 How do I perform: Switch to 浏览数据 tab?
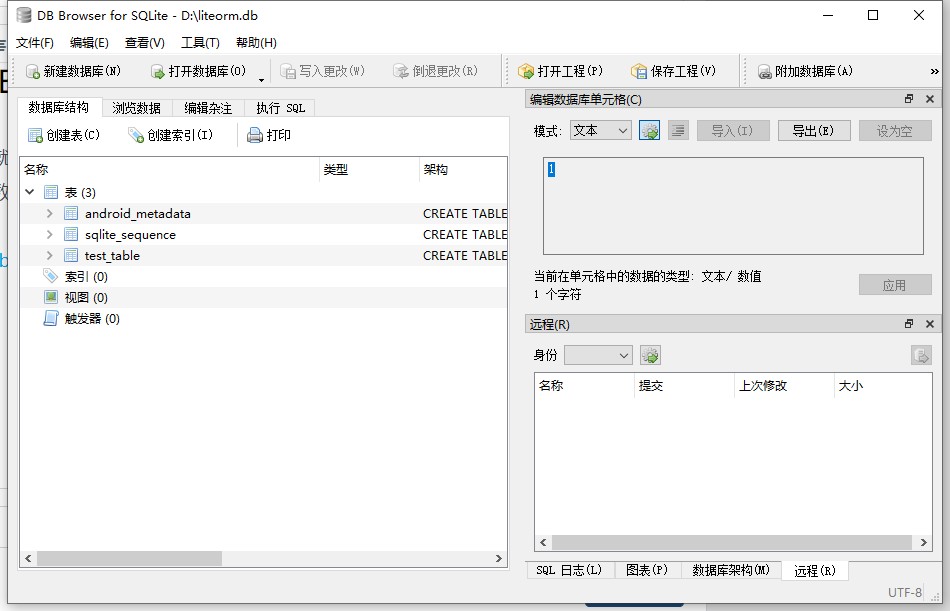coord(137,108)
